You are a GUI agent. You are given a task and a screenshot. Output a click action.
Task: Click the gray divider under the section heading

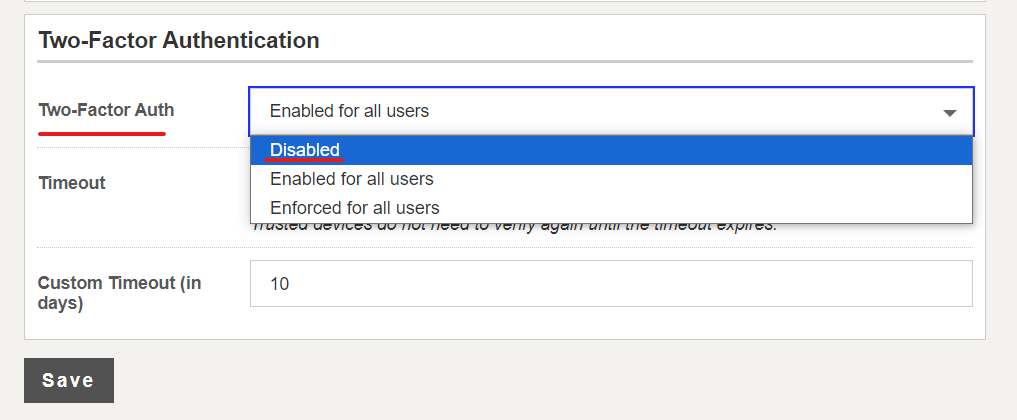pyautogui.click(x=505, y=62)
